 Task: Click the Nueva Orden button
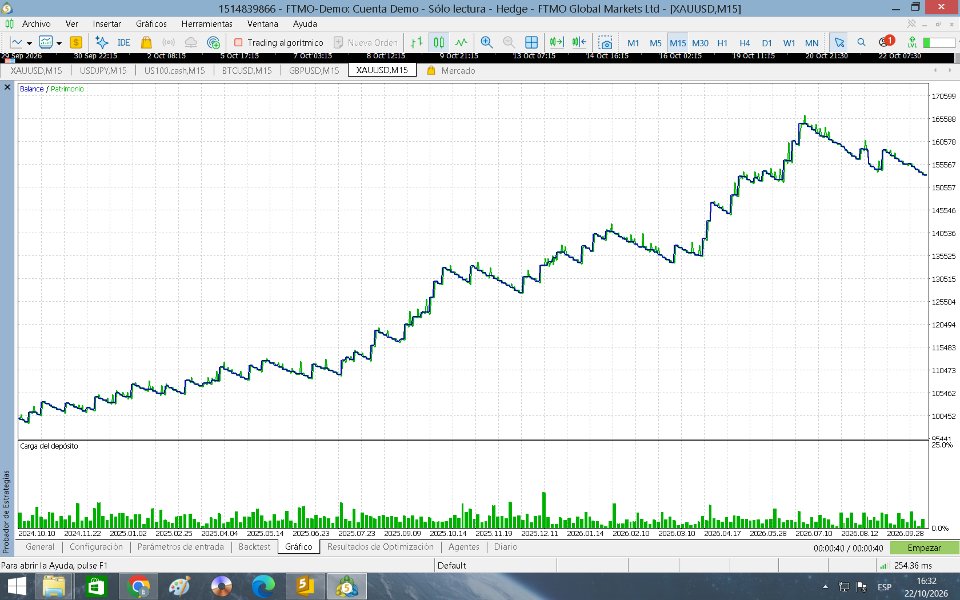[x=366, y=42]
